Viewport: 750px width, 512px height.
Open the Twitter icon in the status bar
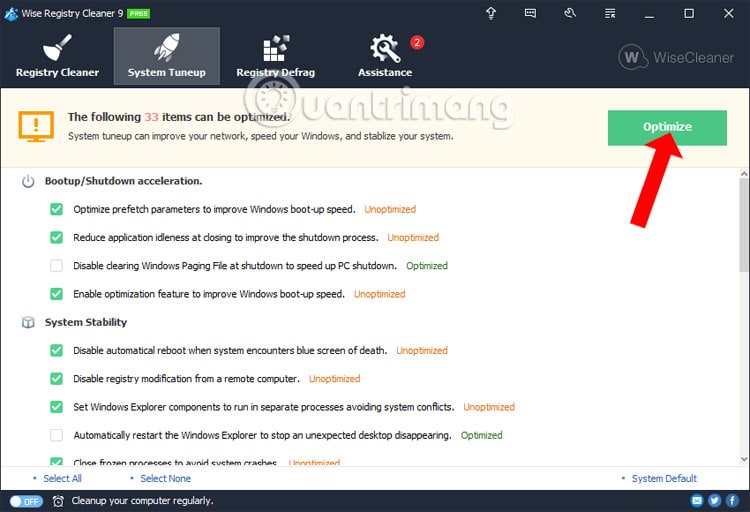click(715, 501)
